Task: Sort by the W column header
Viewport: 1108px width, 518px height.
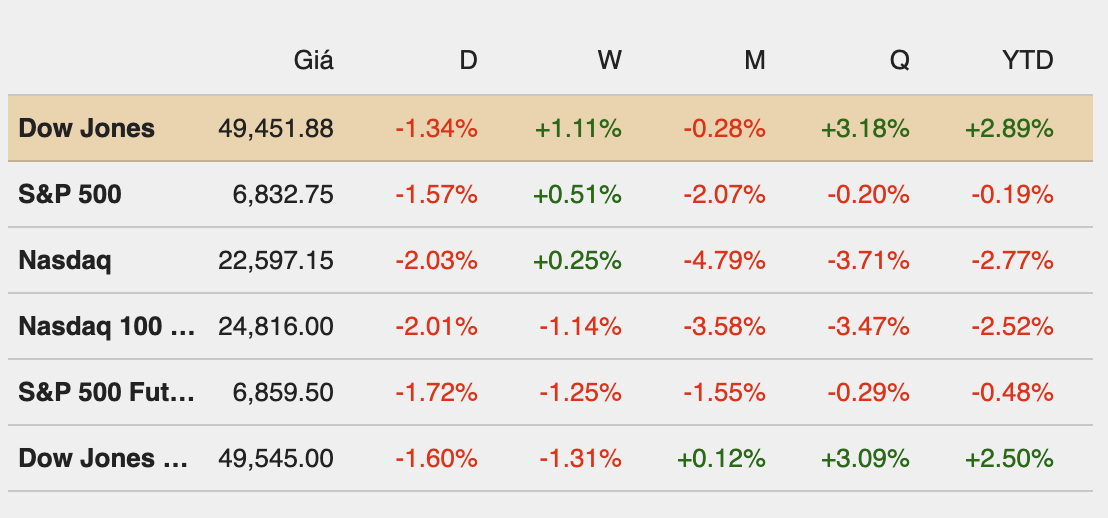Action: pyautogui.click(x=609, y=60)
